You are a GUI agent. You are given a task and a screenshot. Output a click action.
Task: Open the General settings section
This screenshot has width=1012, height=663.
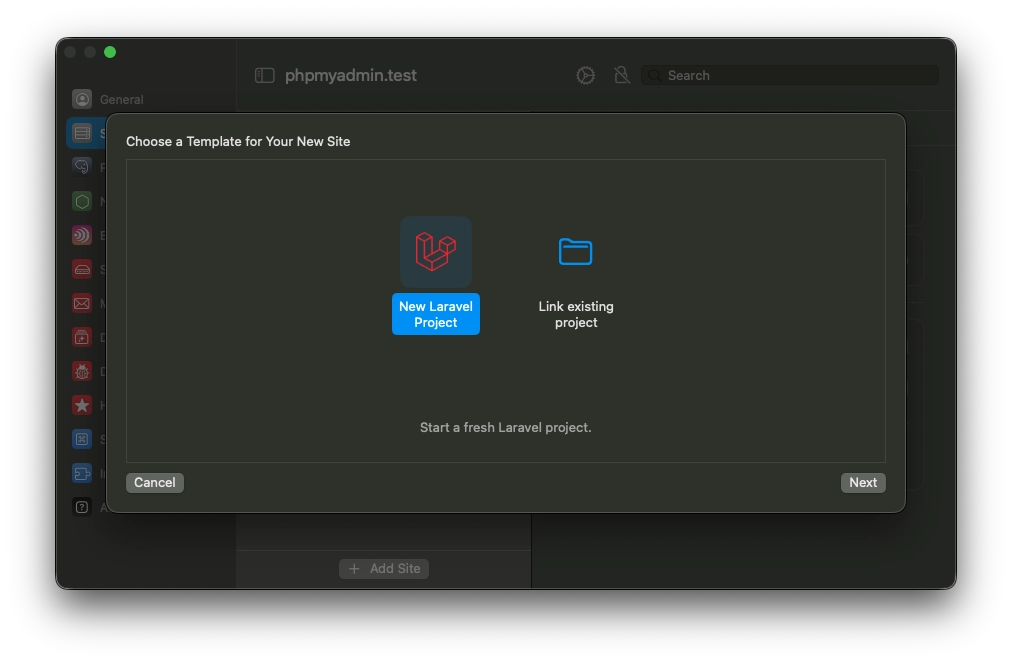tap(82, 99)
